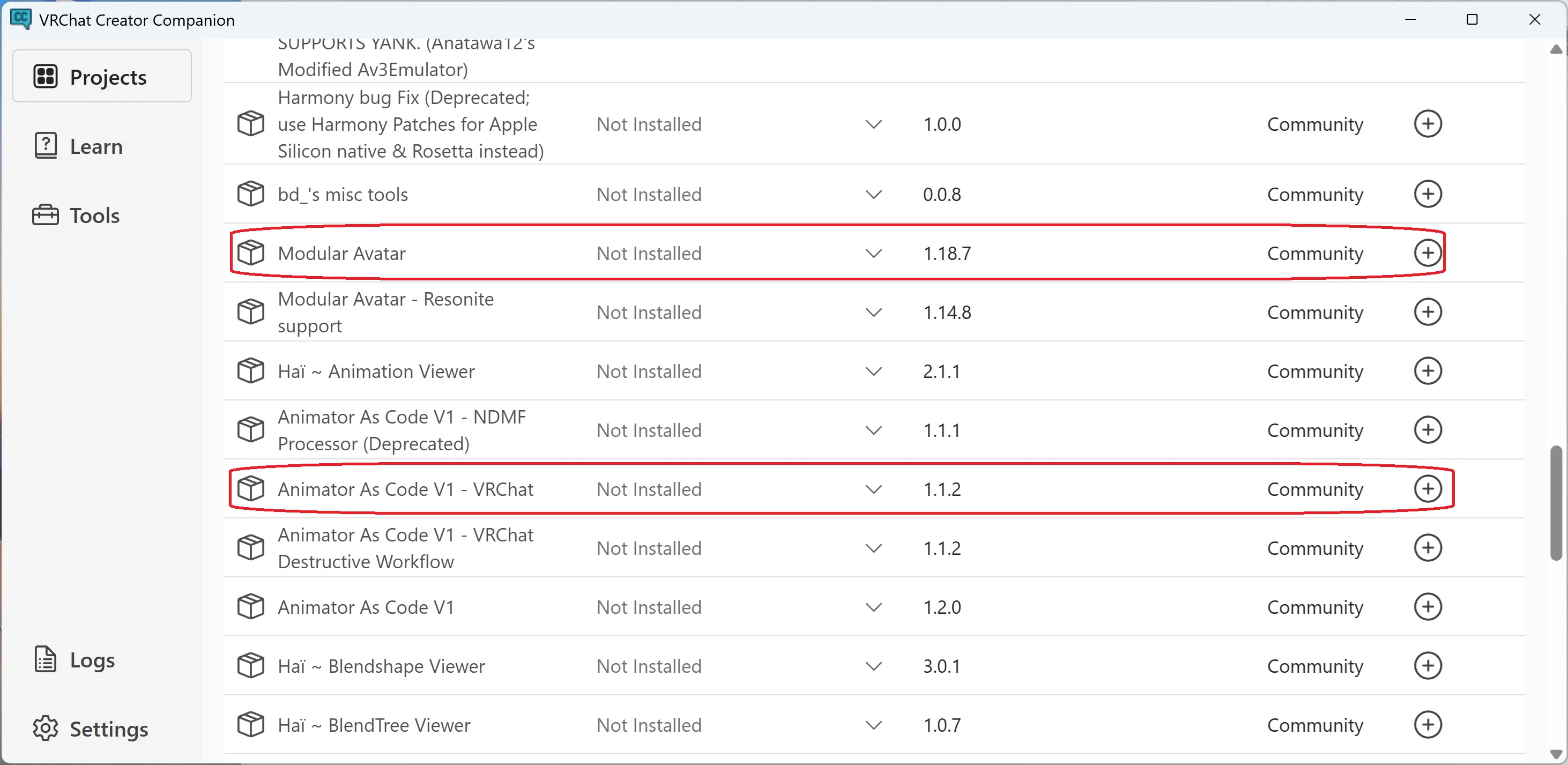Open version dropdown for Modular Avatar 1.18.7
The height and width of the screenshot is (765, 1568).
point(873,253)
